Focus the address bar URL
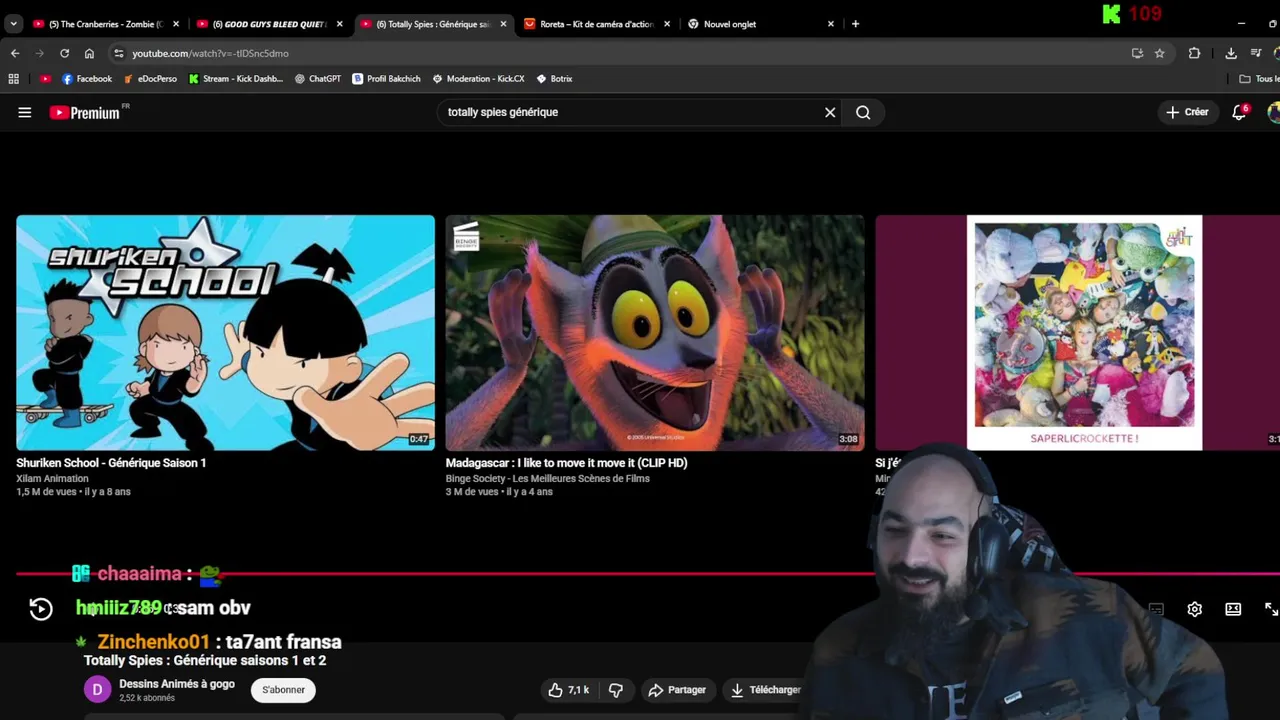This screenshot has width=1280, height=720. click(210, 53)
